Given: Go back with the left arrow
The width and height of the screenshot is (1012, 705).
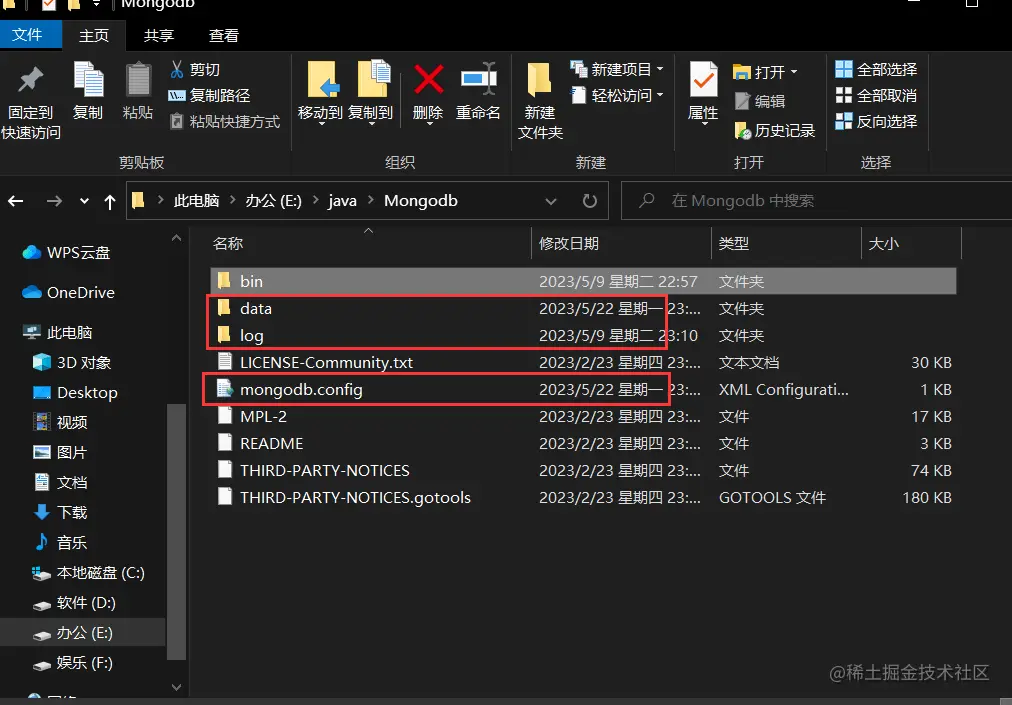Looking at the screenshot, I should pos(15,201).
